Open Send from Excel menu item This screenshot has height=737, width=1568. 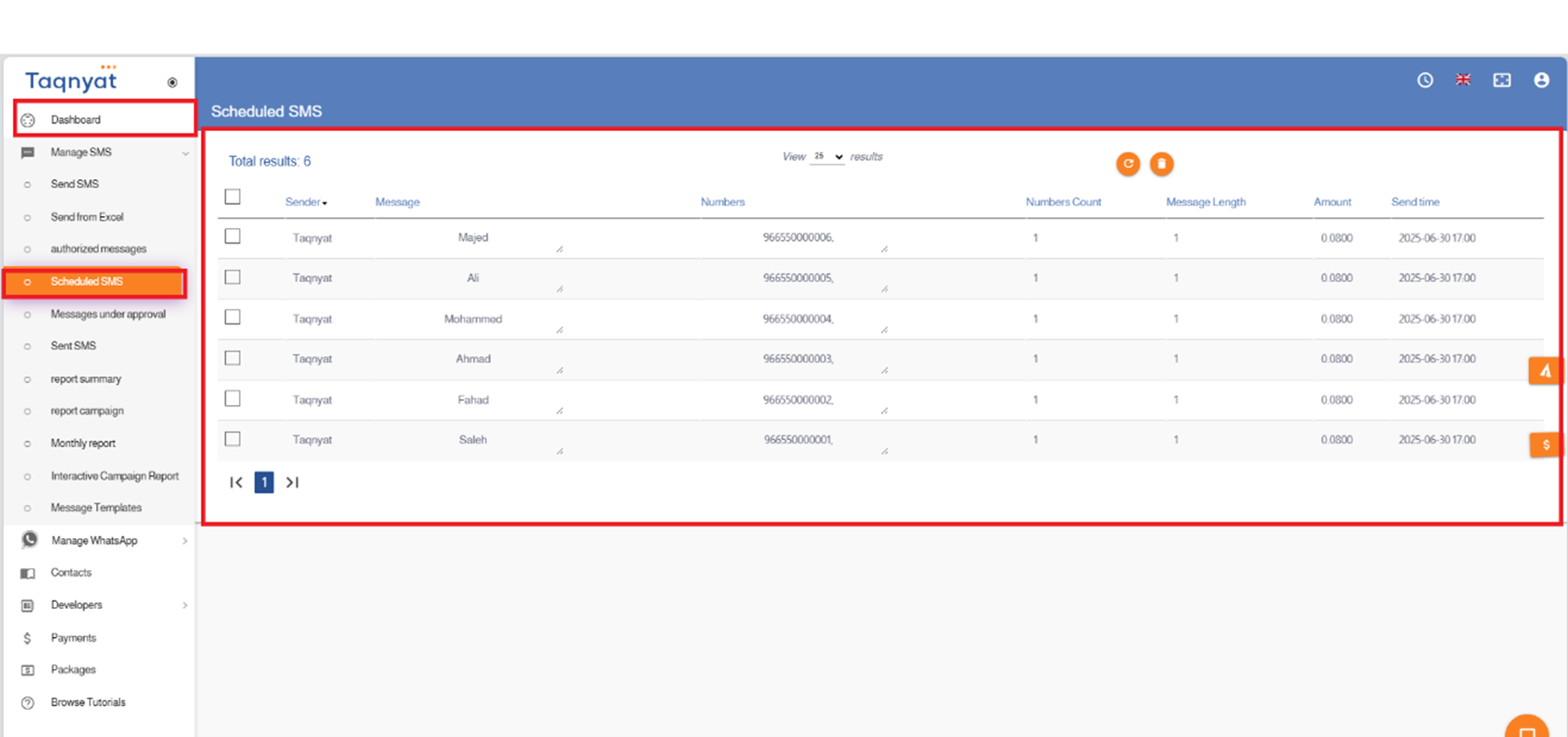pyautogui.click(x=87, y=217)
